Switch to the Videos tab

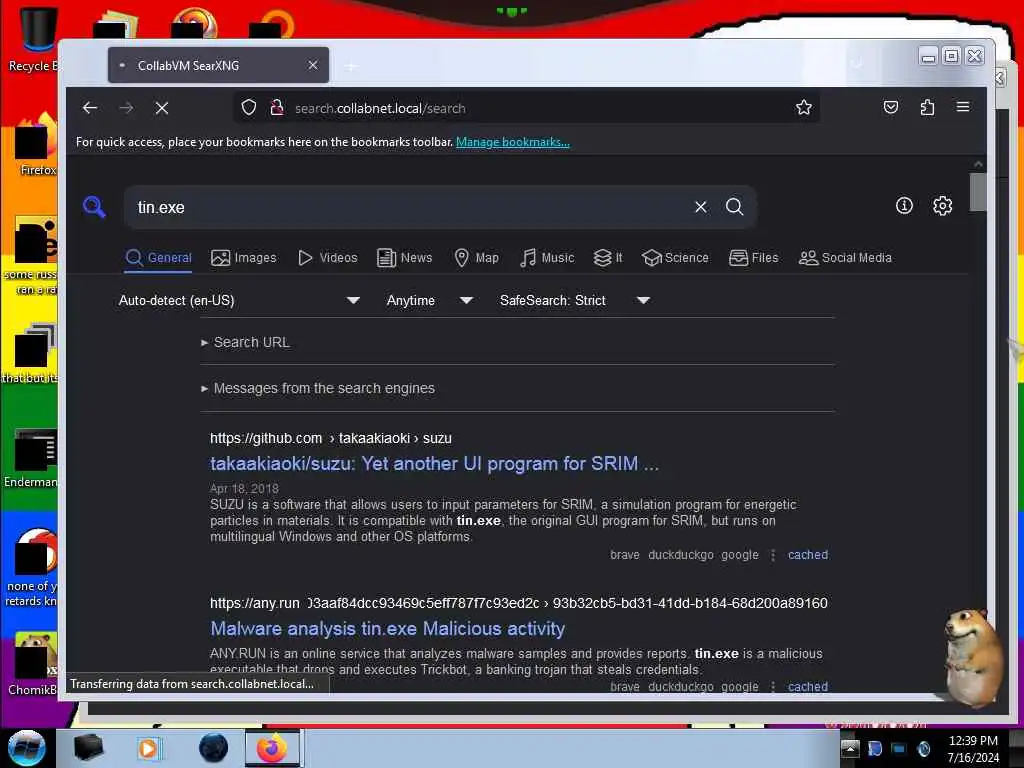point(328,258)
